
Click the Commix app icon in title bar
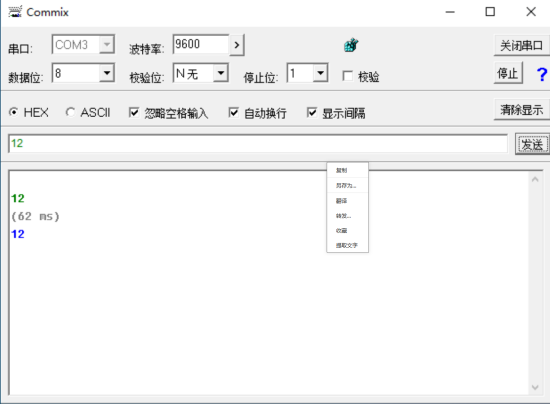pyautogui.click(x=15, y=12)
